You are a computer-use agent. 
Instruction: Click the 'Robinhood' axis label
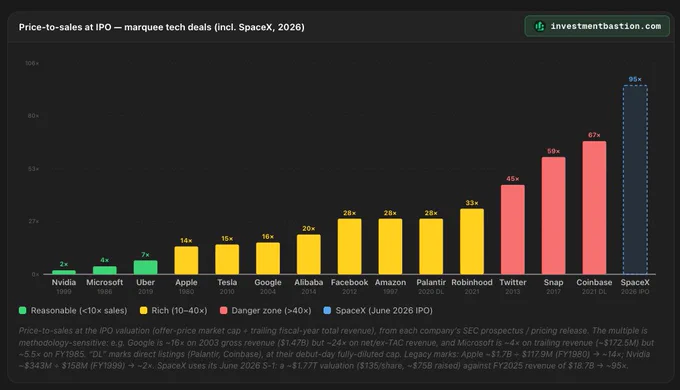472,282
